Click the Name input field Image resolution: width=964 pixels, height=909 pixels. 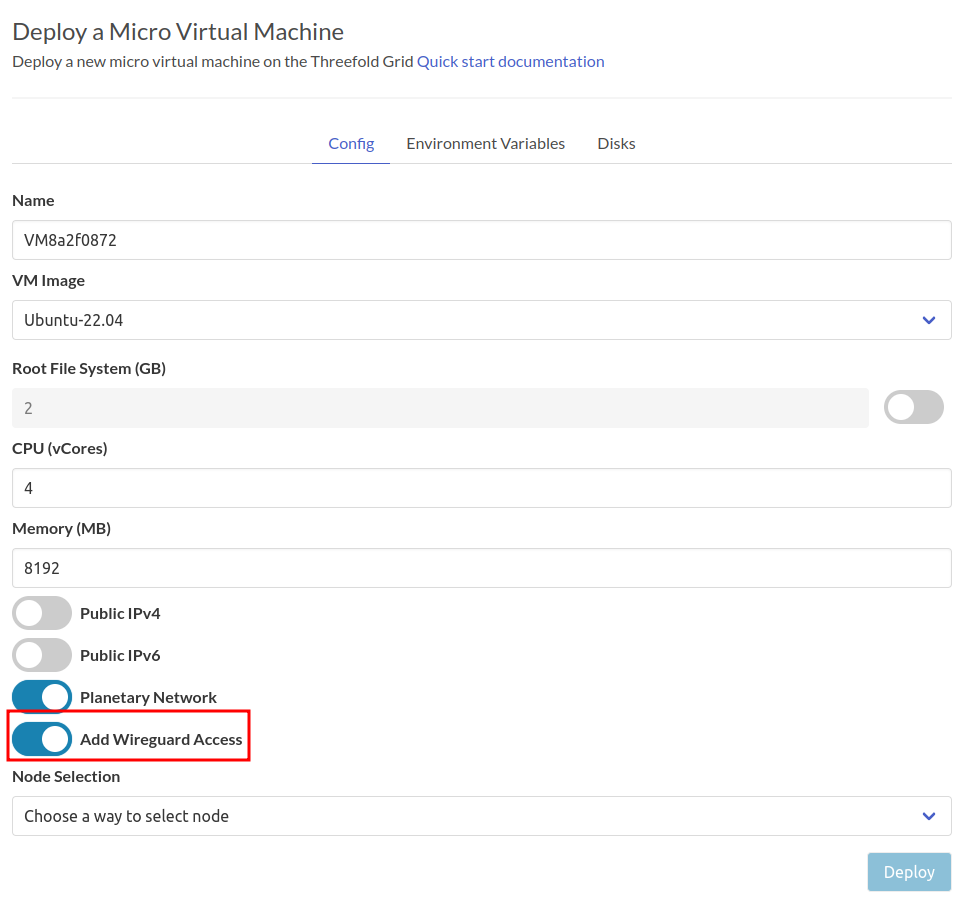coord(480,240)
